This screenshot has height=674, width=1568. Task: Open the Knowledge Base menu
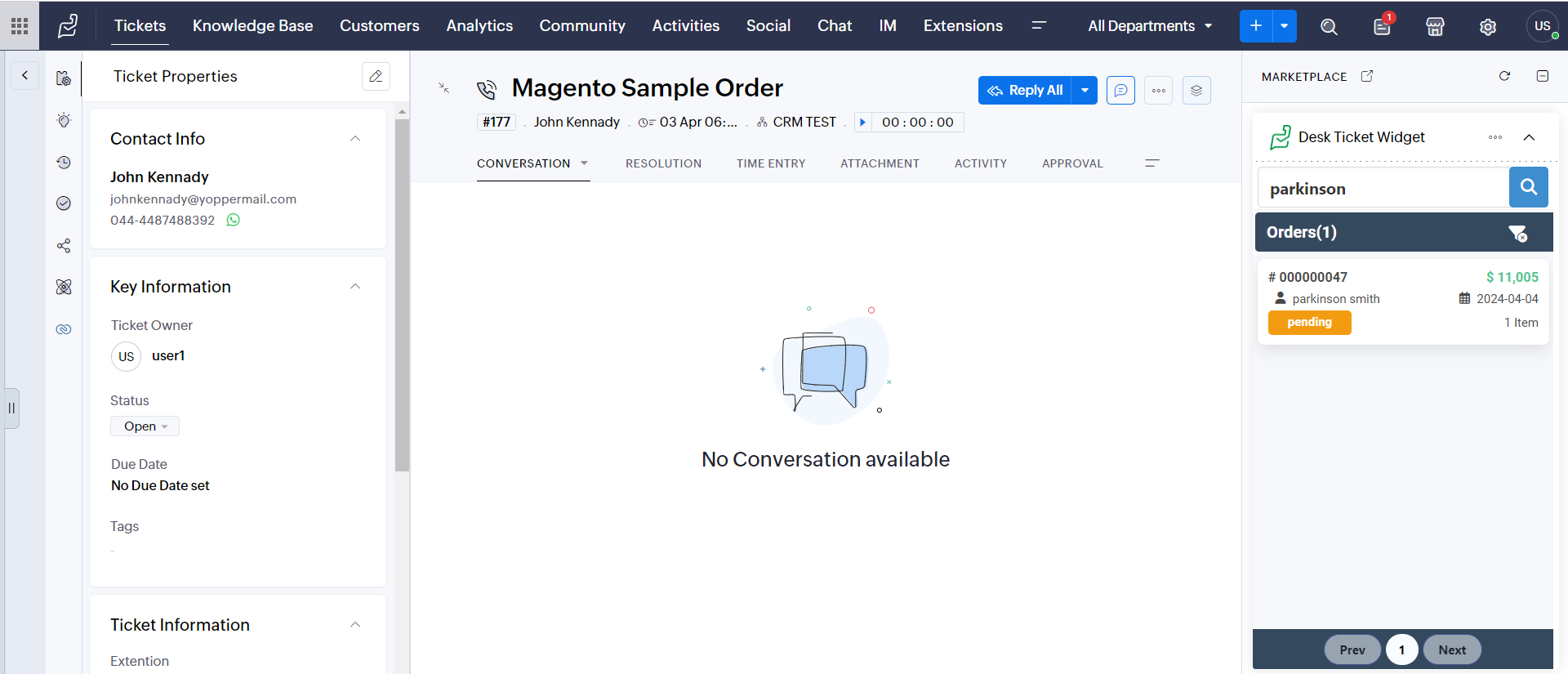click(x=252, y=26)
